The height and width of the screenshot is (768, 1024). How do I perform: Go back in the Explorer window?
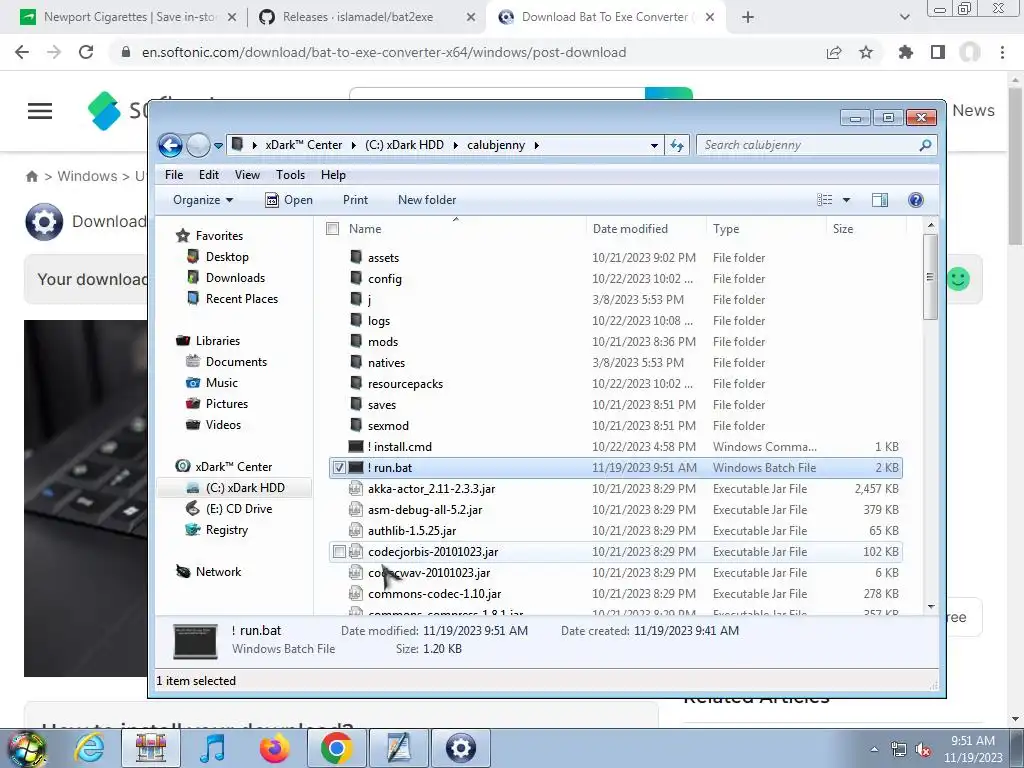tap(170, 145)
